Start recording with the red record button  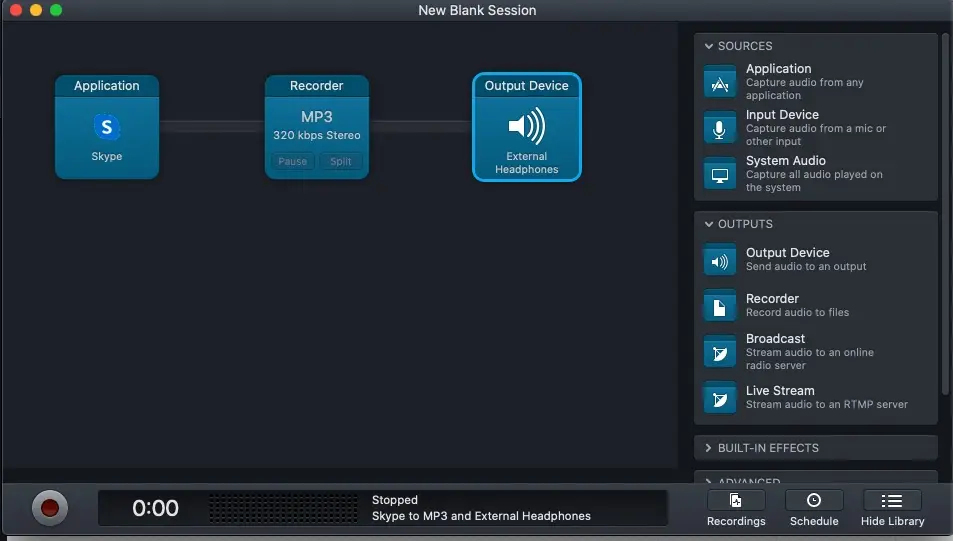point(49,508)
